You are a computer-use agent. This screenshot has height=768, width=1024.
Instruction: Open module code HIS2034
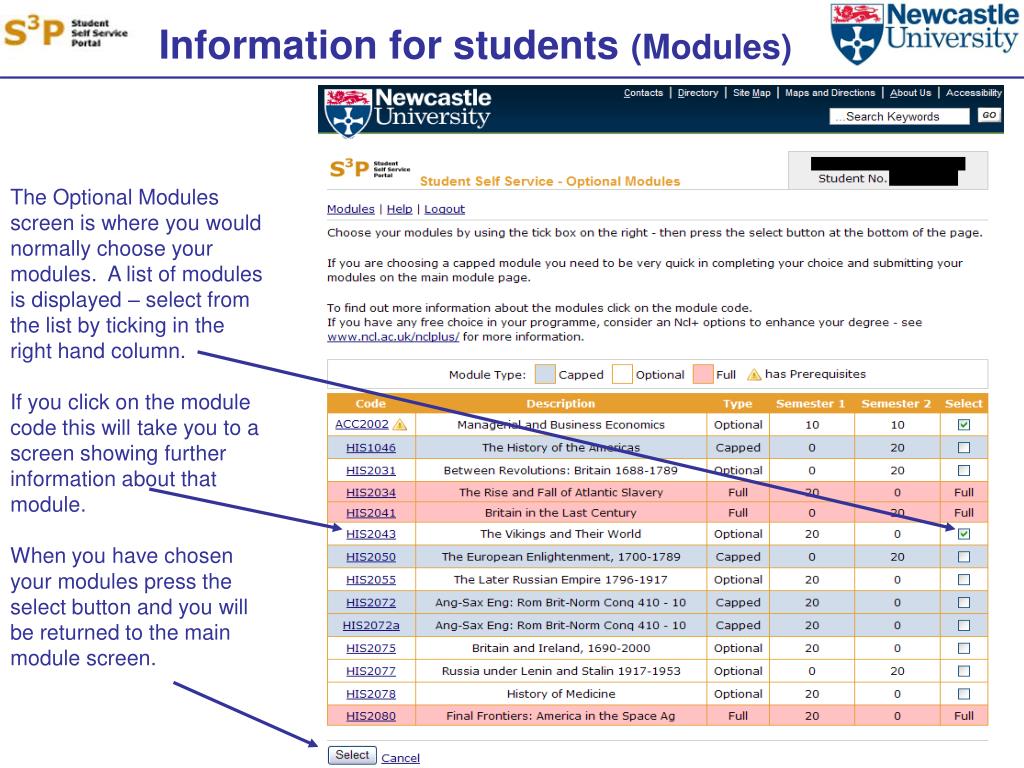tap(371, 492)
